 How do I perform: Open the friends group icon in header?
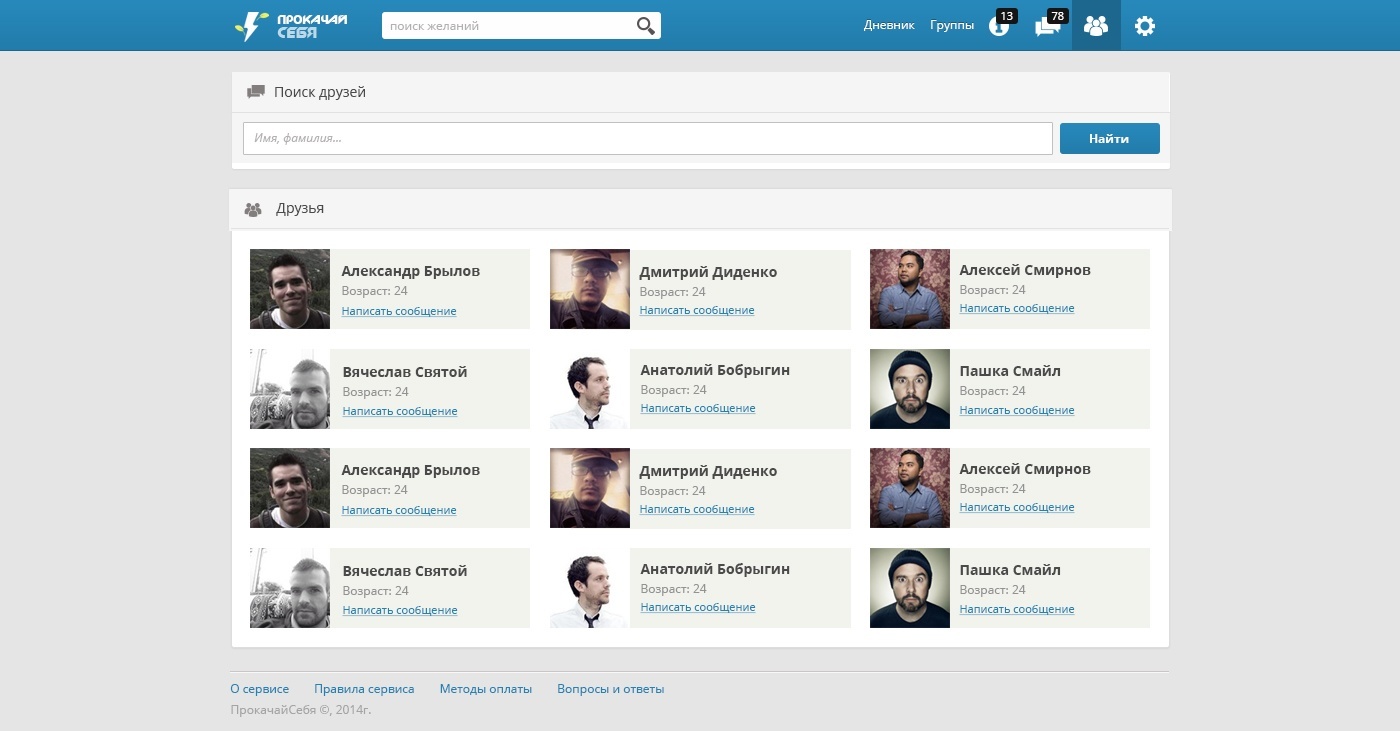[x=1096, y=26]
